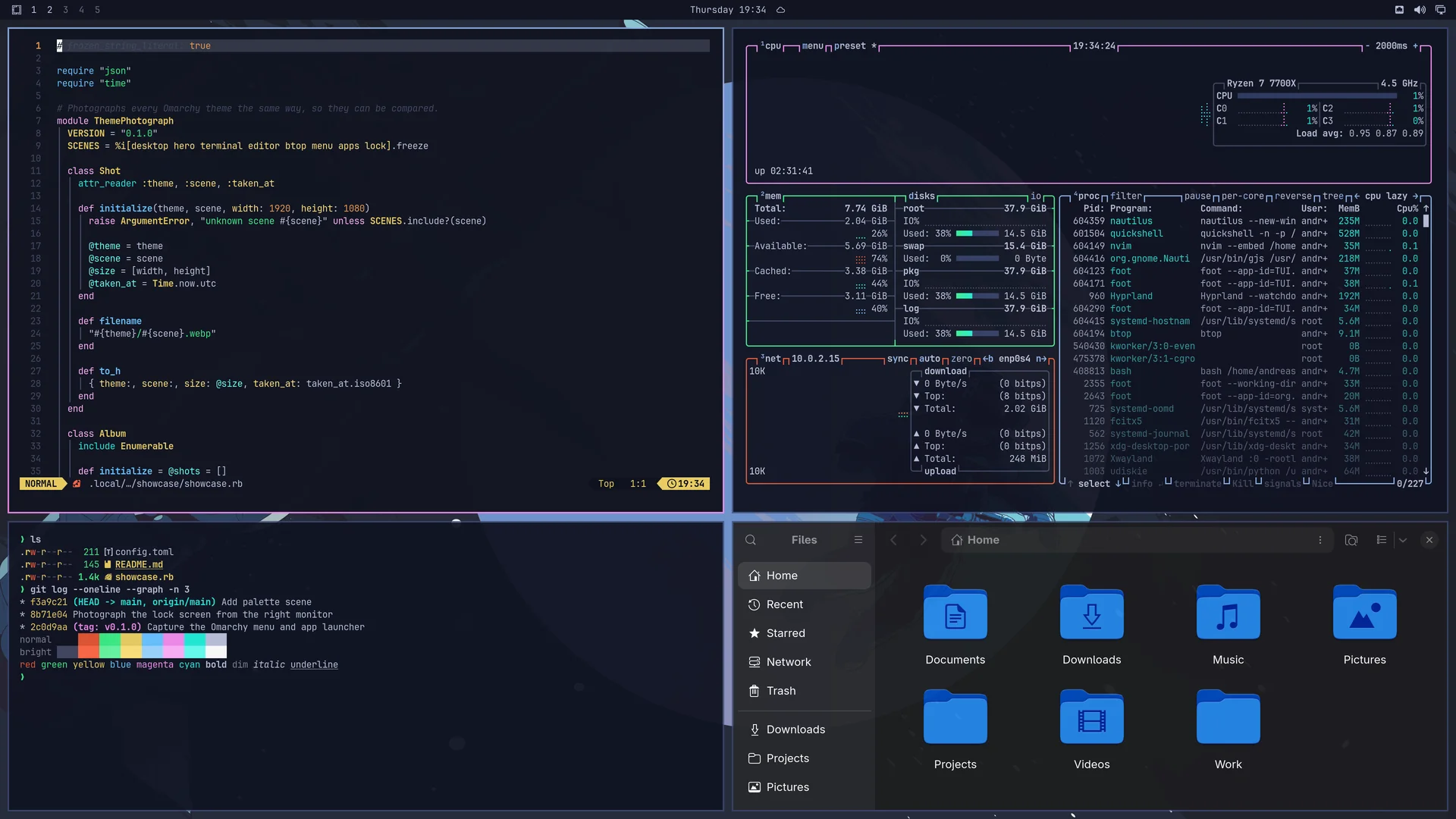Open Pictures bookmark in Files sidebar

point(805,787)
